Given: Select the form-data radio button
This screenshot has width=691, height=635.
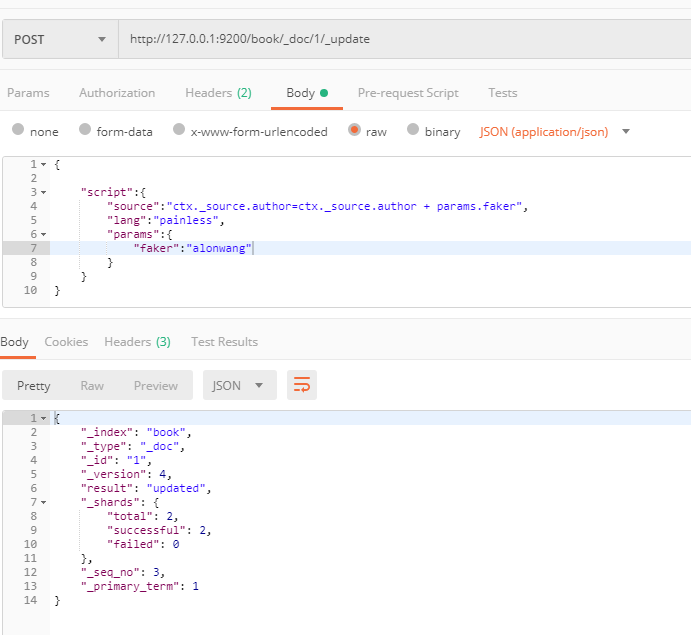Looking at the screenshot, I should 85,130.
